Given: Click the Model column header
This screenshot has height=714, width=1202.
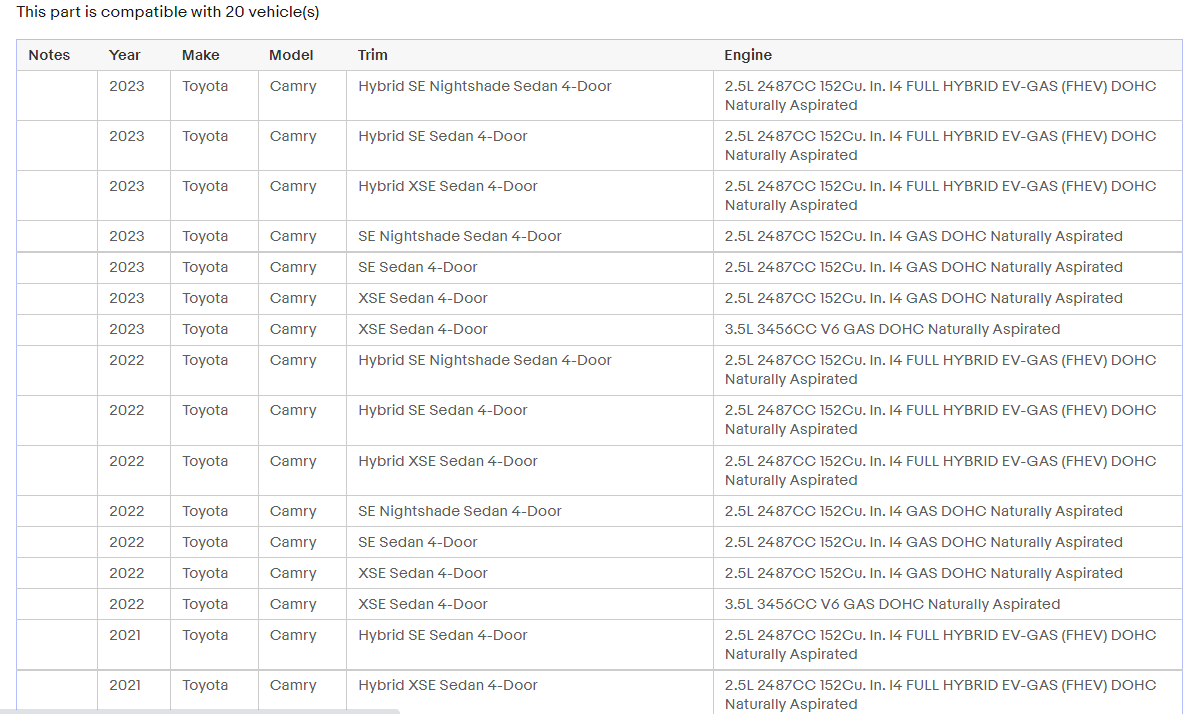Looking at the screenshot, I should click(x=302, y=55).
